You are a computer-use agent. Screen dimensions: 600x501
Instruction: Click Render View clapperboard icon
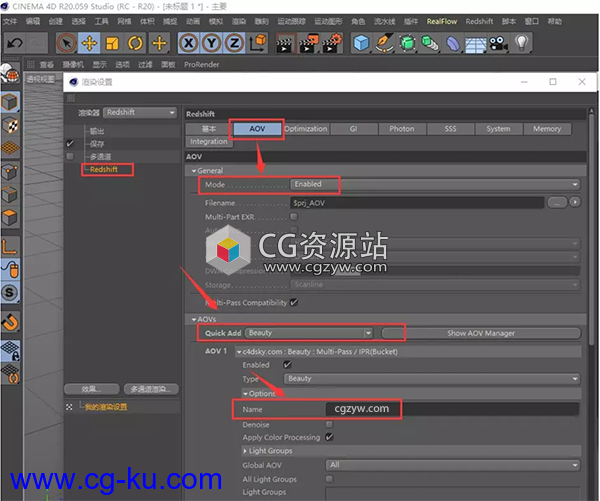point(285,43)
